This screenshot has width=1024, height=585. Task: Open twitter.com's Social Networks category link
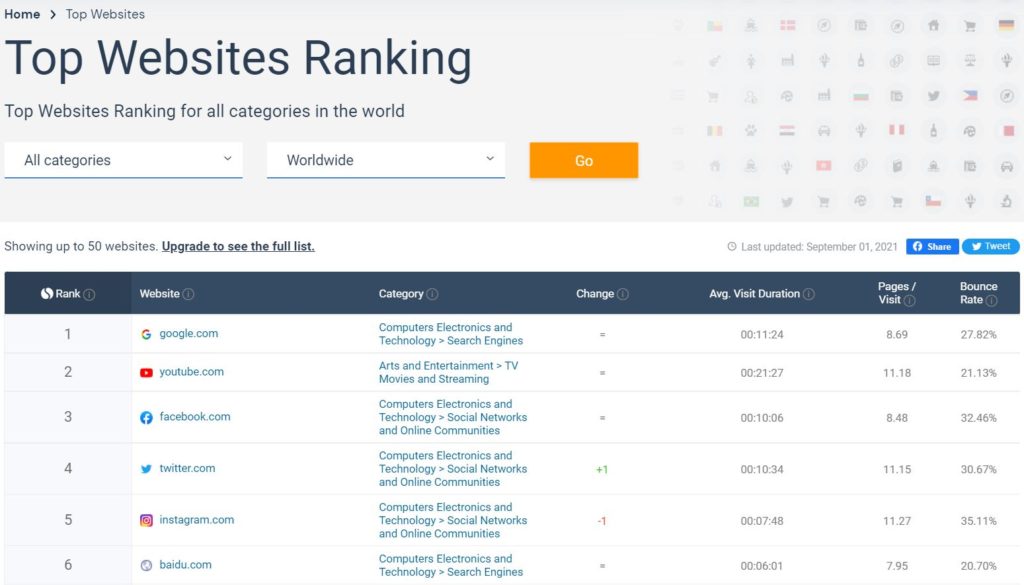(453, 469)
